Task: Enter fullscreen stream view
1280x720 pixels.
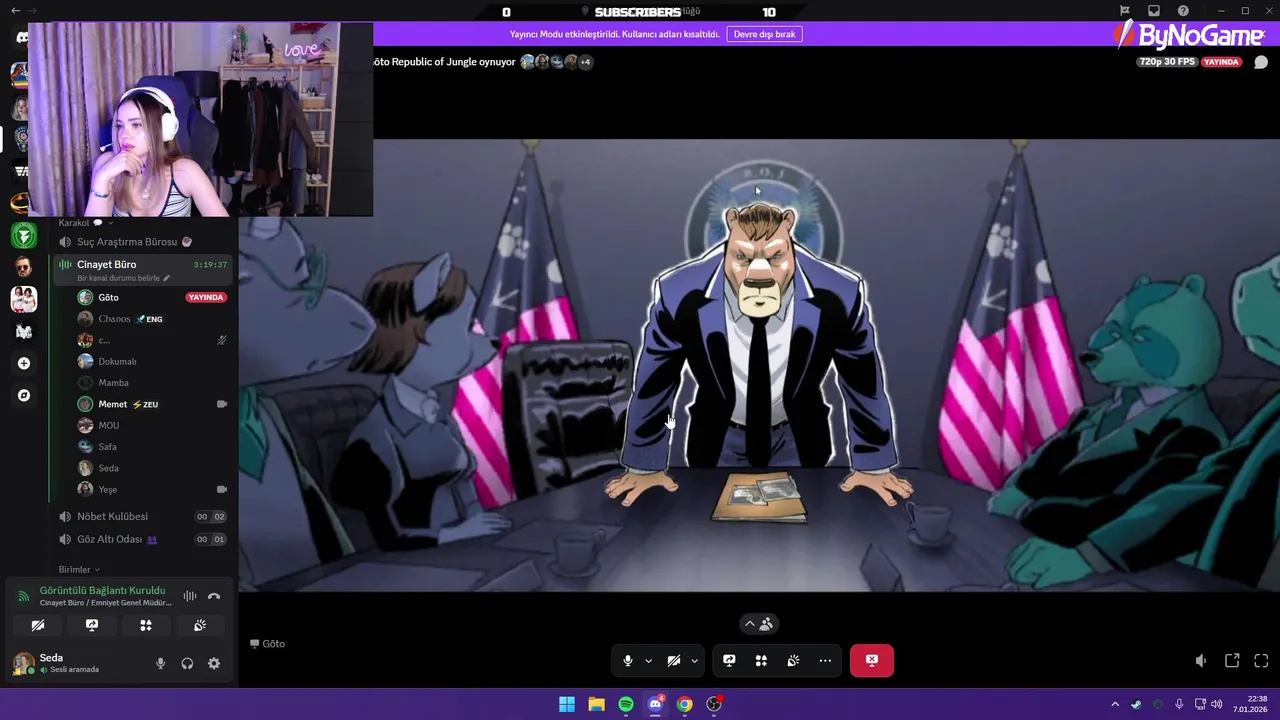Action: point(1261,661)
